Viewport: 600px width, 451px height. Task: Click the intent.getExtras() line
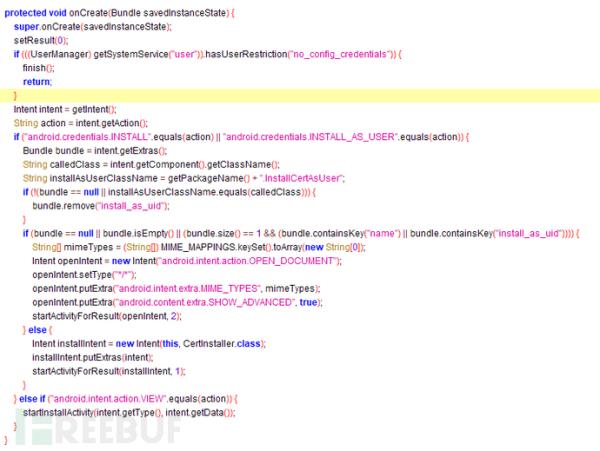point(95,149)
